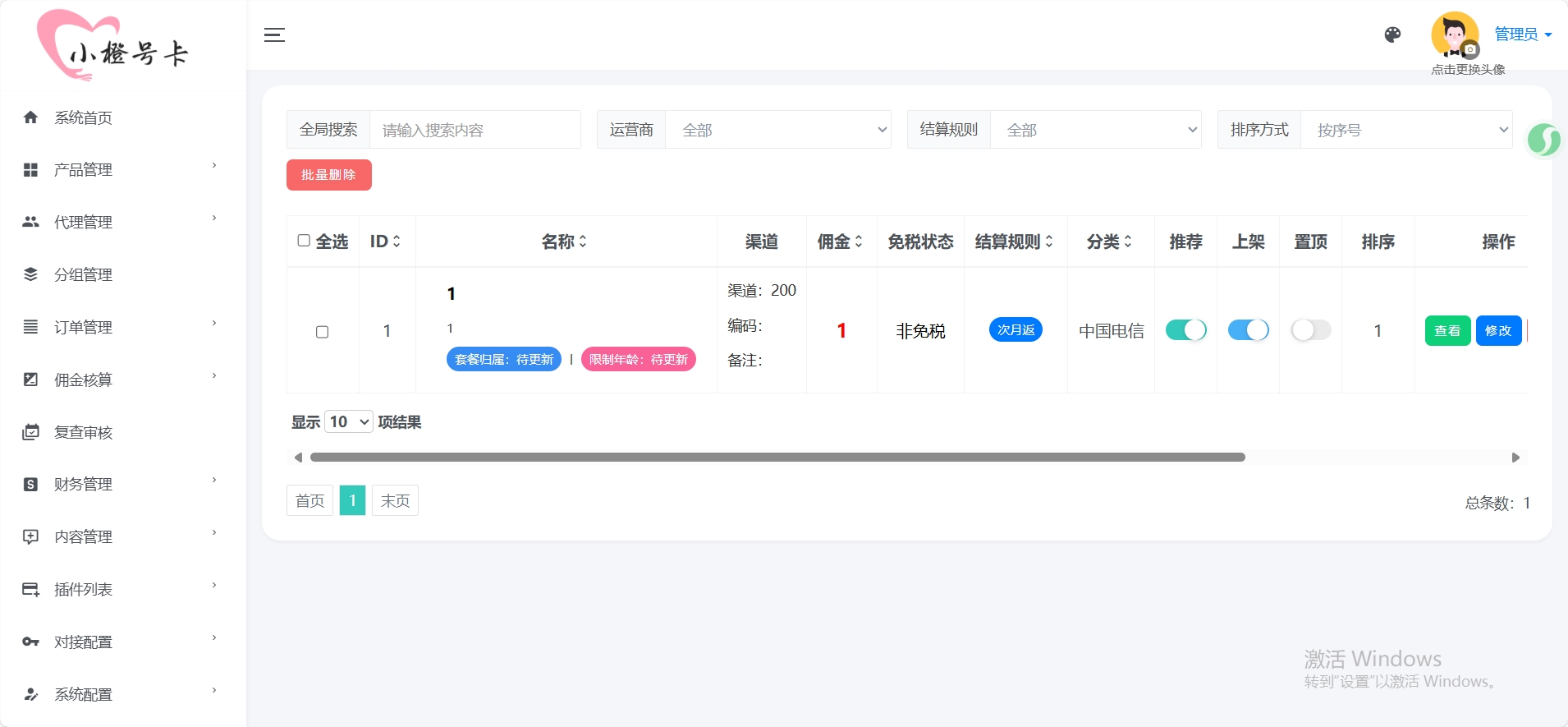This screenshot has width=1568, height=727.
Task: Open the 显示 10 results dropdown
Action: pos(349,421)
